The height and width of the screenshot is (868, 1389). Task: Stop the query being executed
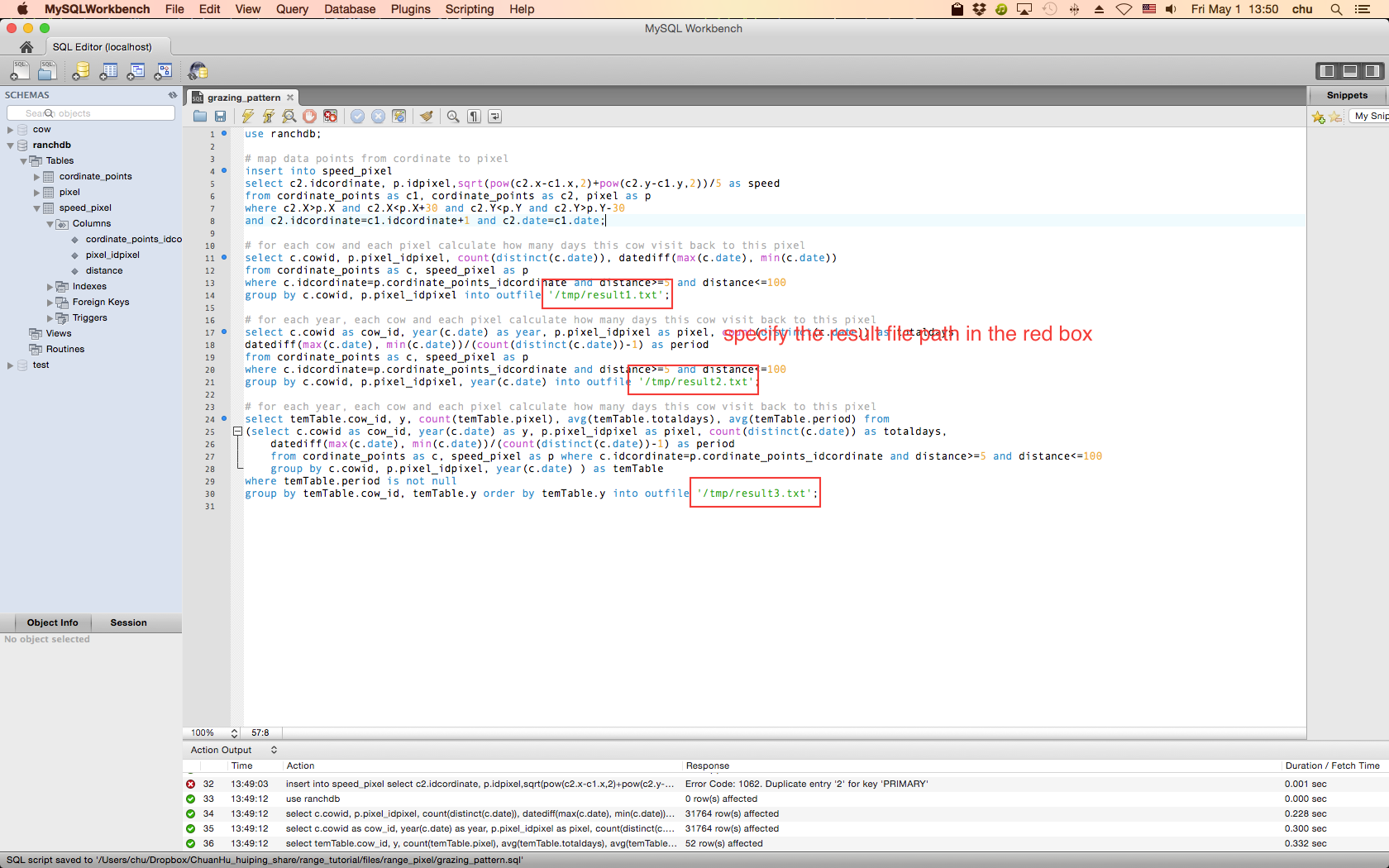click(310, 117)
